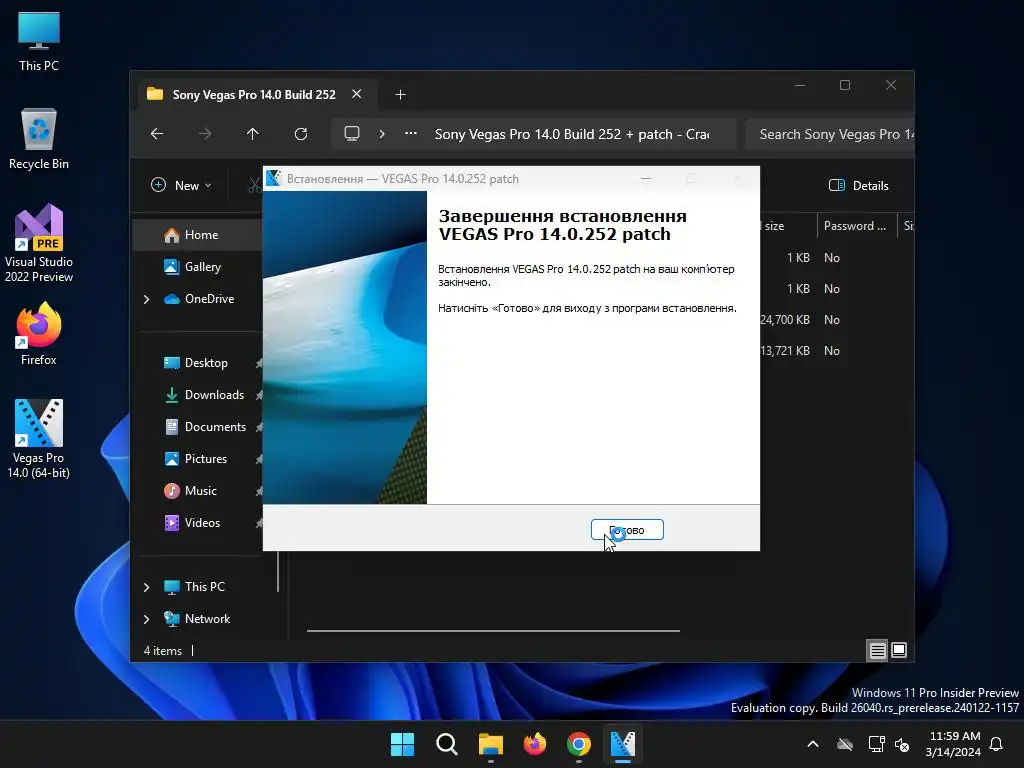Add a new File Explorer tab
1024x768 pixels.
[x=400, y=95]
